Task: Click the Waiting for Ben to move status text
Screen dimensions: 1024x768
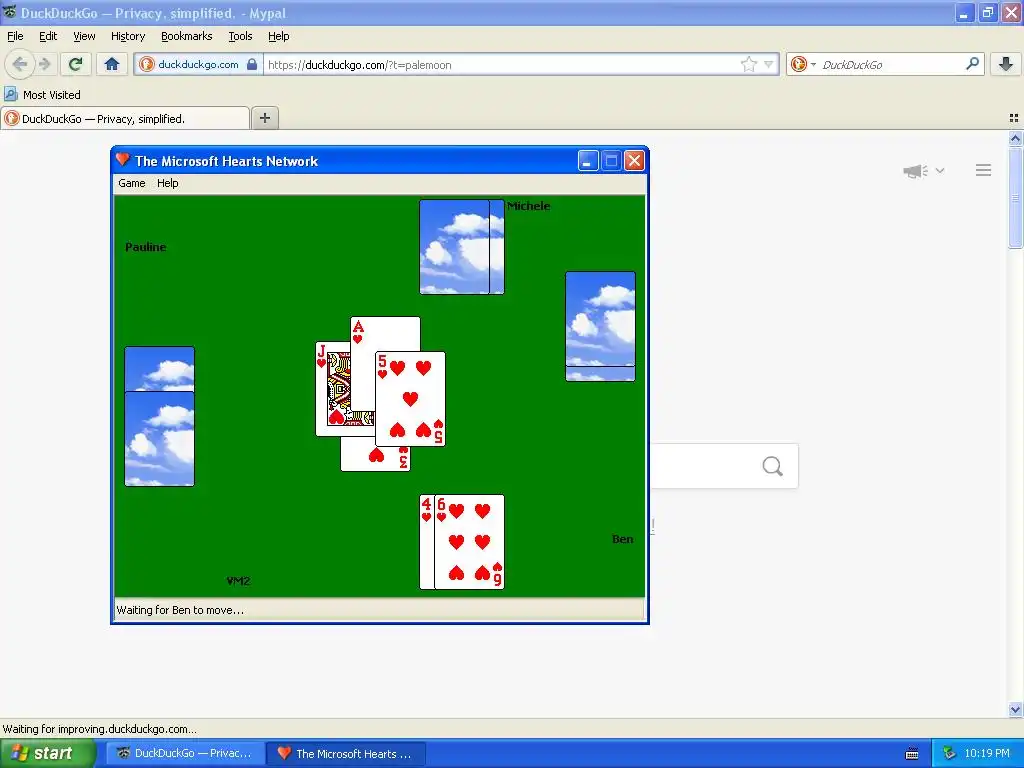Action: point(180,610)
